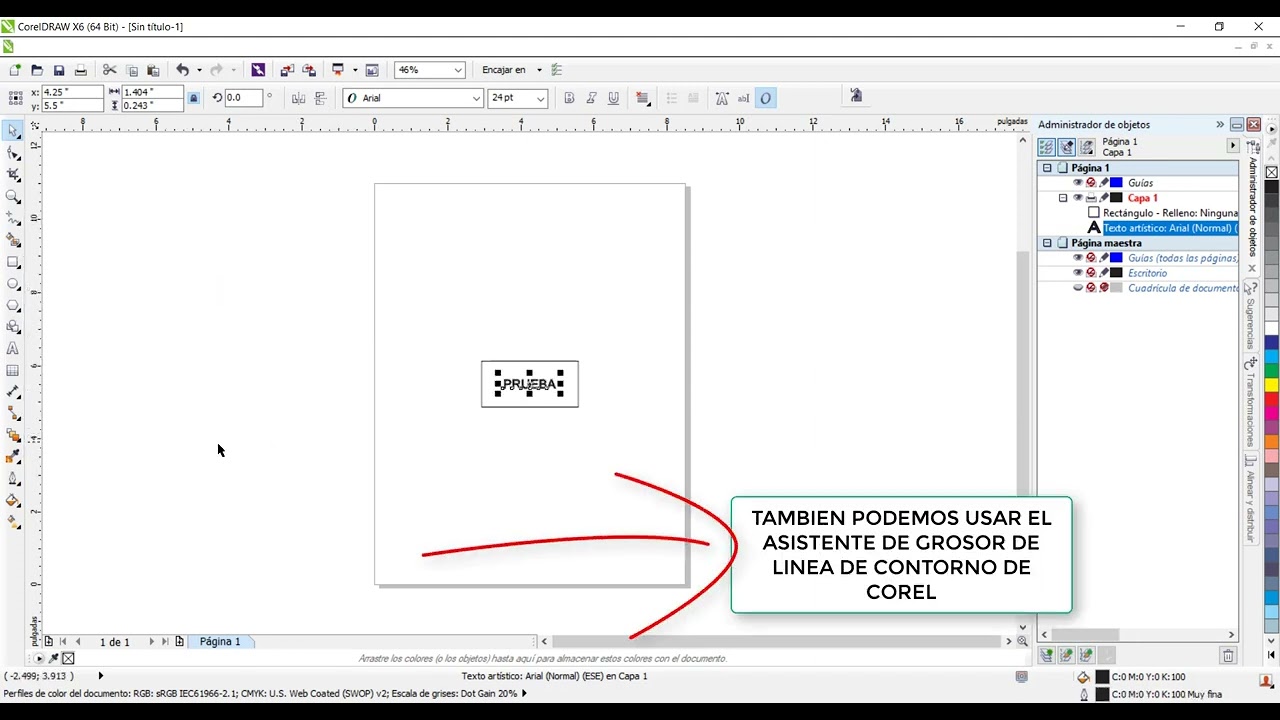The width and height of the screenshot is (1280, 720).
Task: Collapse the Página 1 tree node
Action: coord(1047,168)
